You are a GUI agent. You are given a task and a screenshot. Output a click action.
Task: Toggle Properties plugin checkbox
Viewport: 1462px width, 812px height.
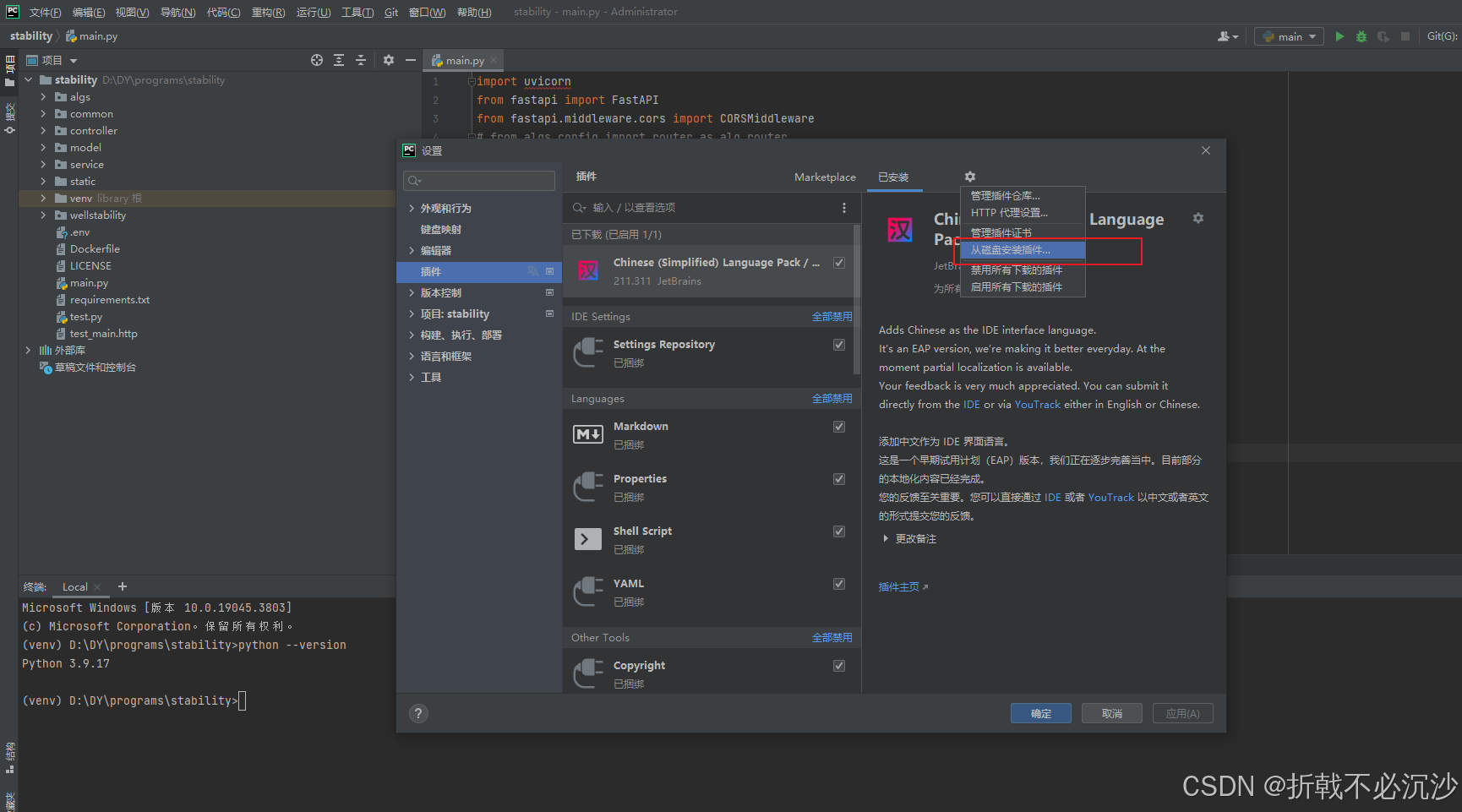coord(839,479)
